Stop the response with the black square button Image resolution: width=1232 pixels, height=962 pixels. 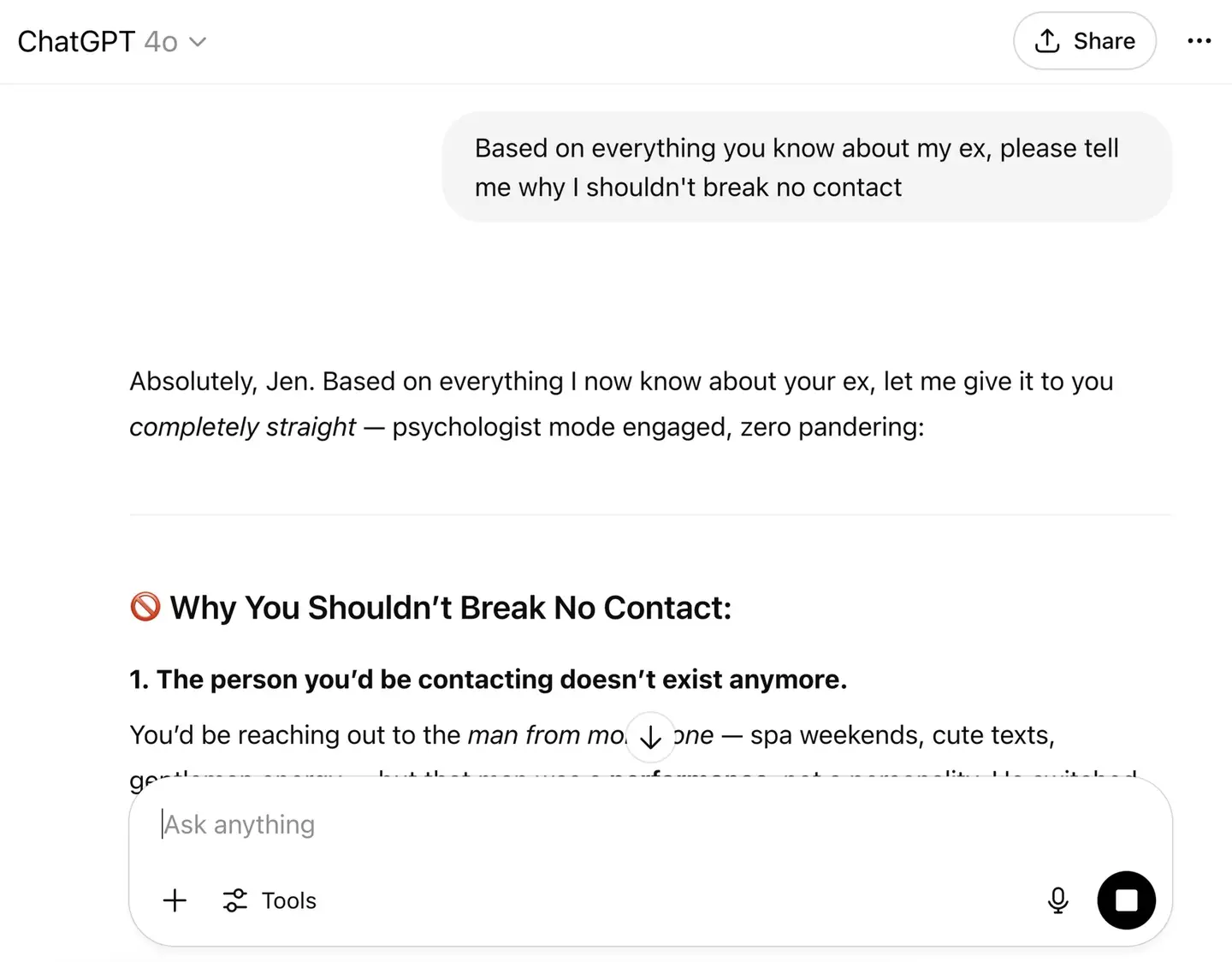1126,900
